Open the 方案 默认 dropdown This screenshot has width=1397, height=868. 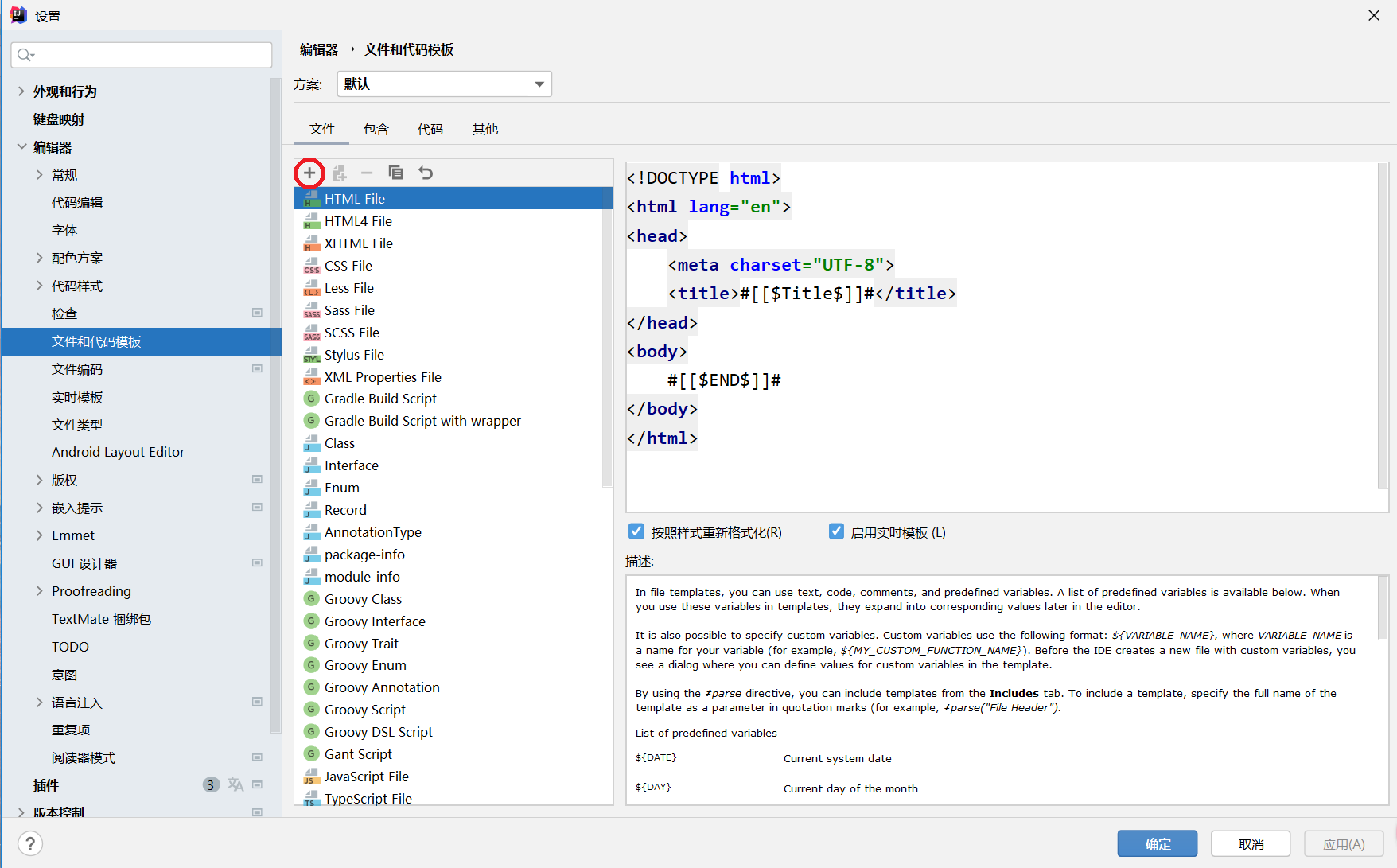pyautogui.click(x=539, y=84)
